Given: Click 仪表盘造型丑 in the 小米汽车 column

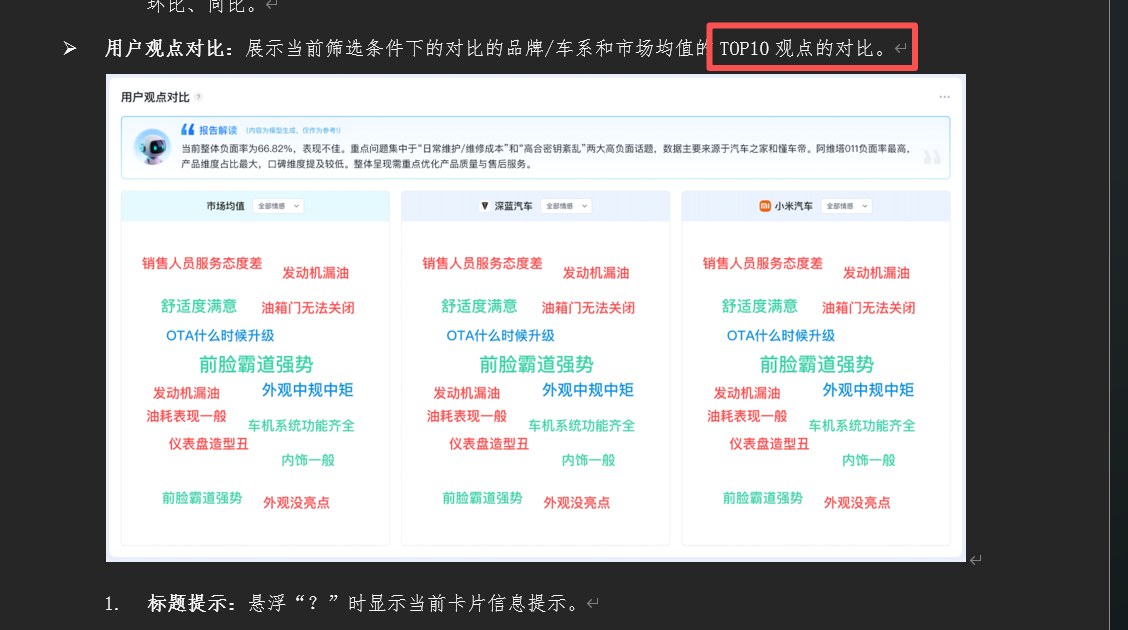Looking at the screenshot, I should 769,444.
